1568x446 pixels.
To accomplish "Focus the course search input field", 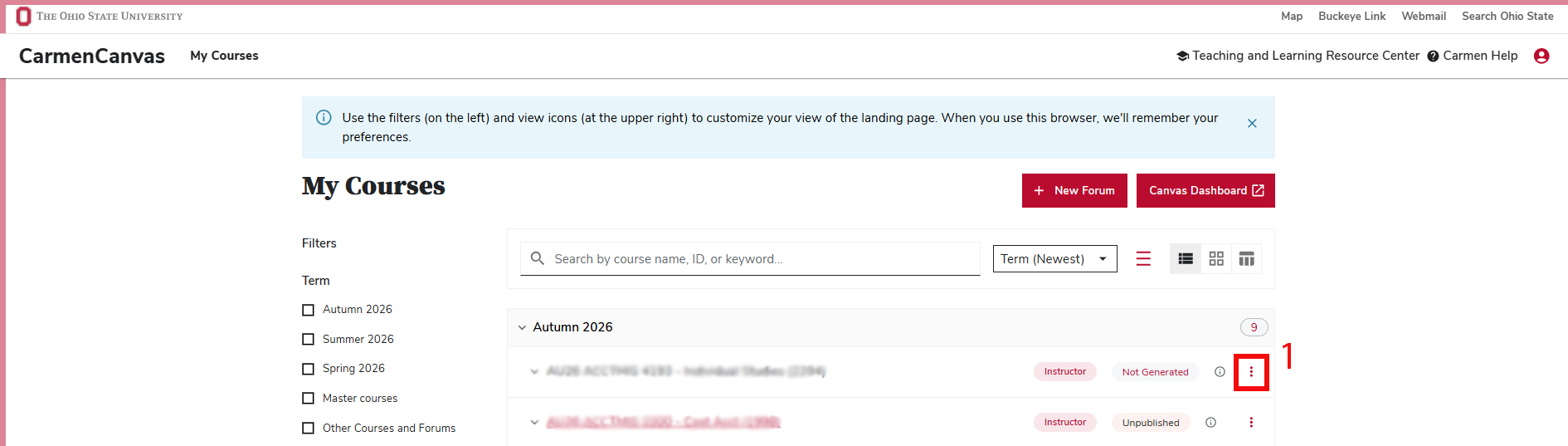I will coord(750,259).
